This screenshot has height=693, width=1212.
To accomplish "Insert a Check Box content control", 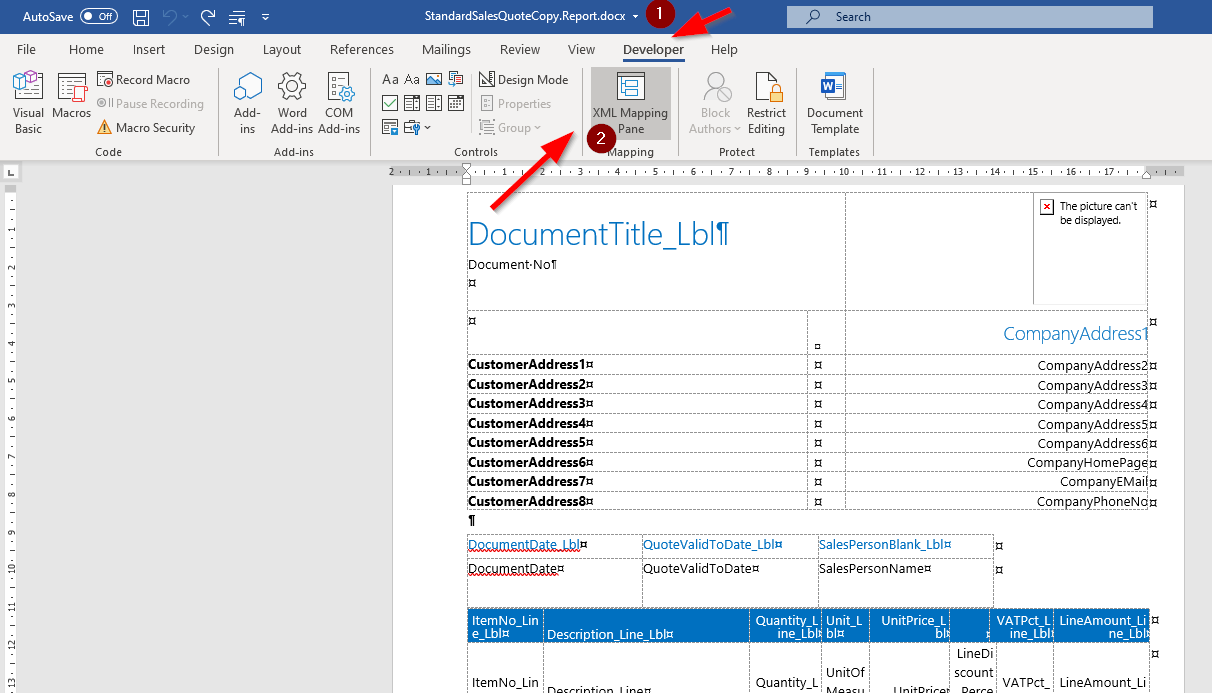I will (390, 102).
